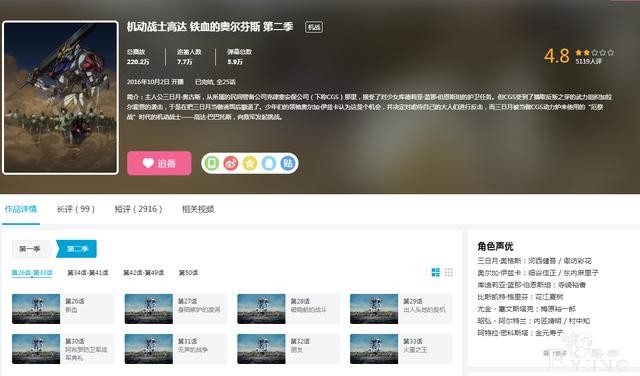Image resolution: width=640 pixels, height=376 pixels.
Task: Open the 长评 (99) tab
Action: click(76, 209)
